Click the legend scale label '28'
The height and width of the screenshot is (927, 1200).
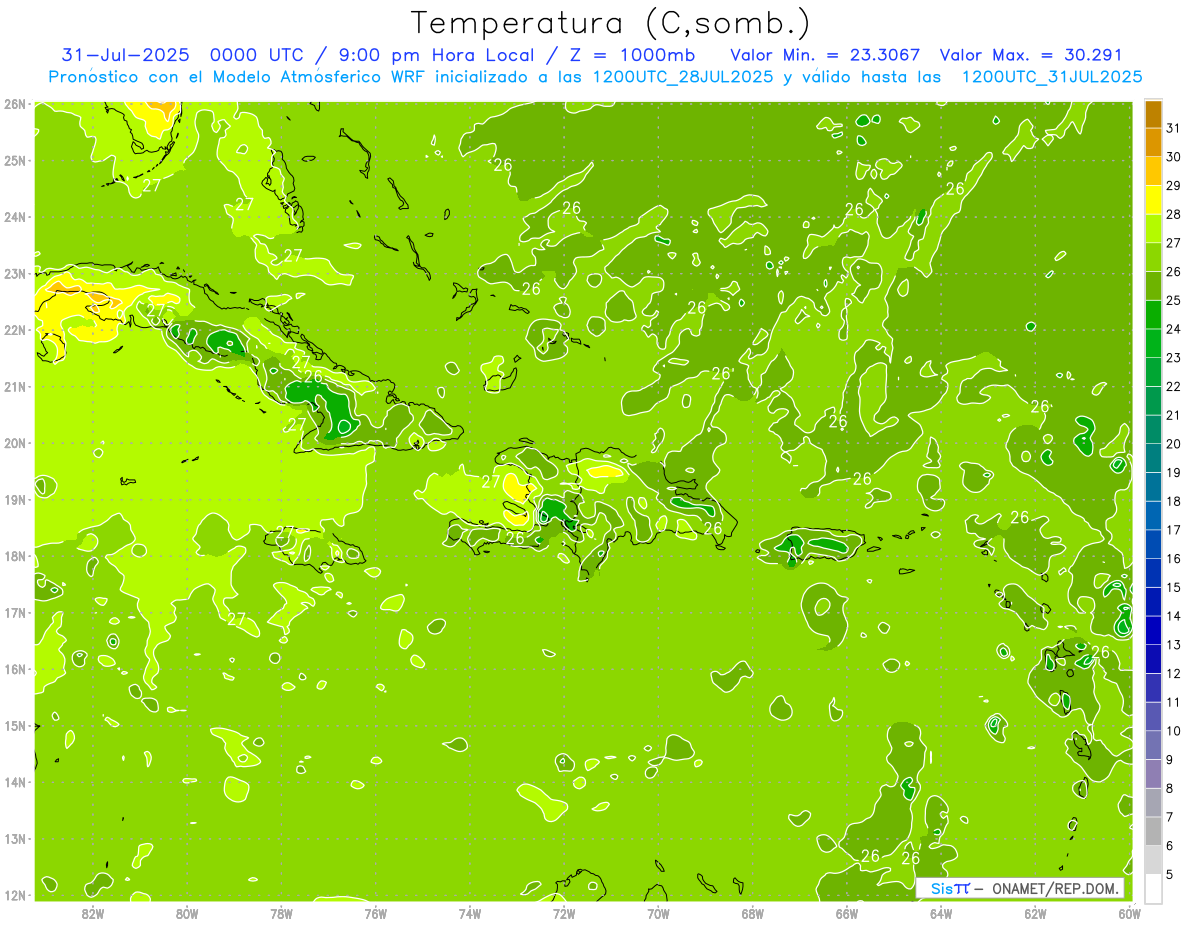(1173, 214)
